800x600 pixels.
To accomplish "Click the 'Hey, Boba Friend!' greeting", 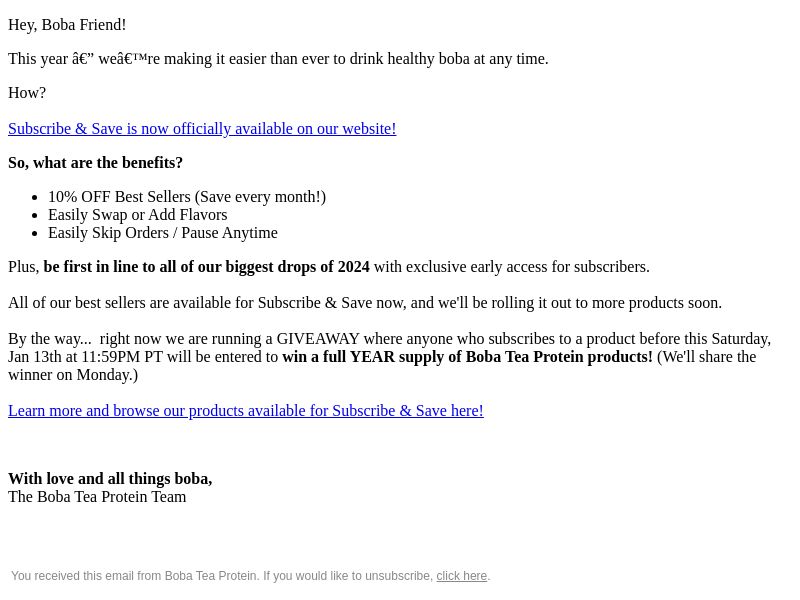I will pyautogui.click(x=67, y=24).
